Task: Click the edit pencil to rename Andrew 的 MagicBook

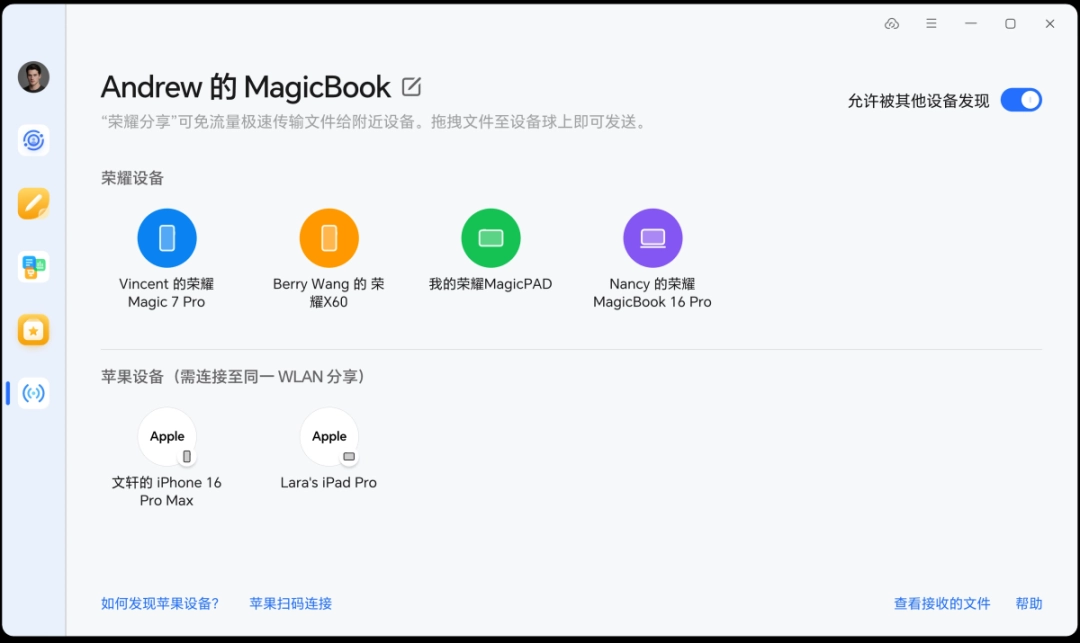Action: (412, 87)
